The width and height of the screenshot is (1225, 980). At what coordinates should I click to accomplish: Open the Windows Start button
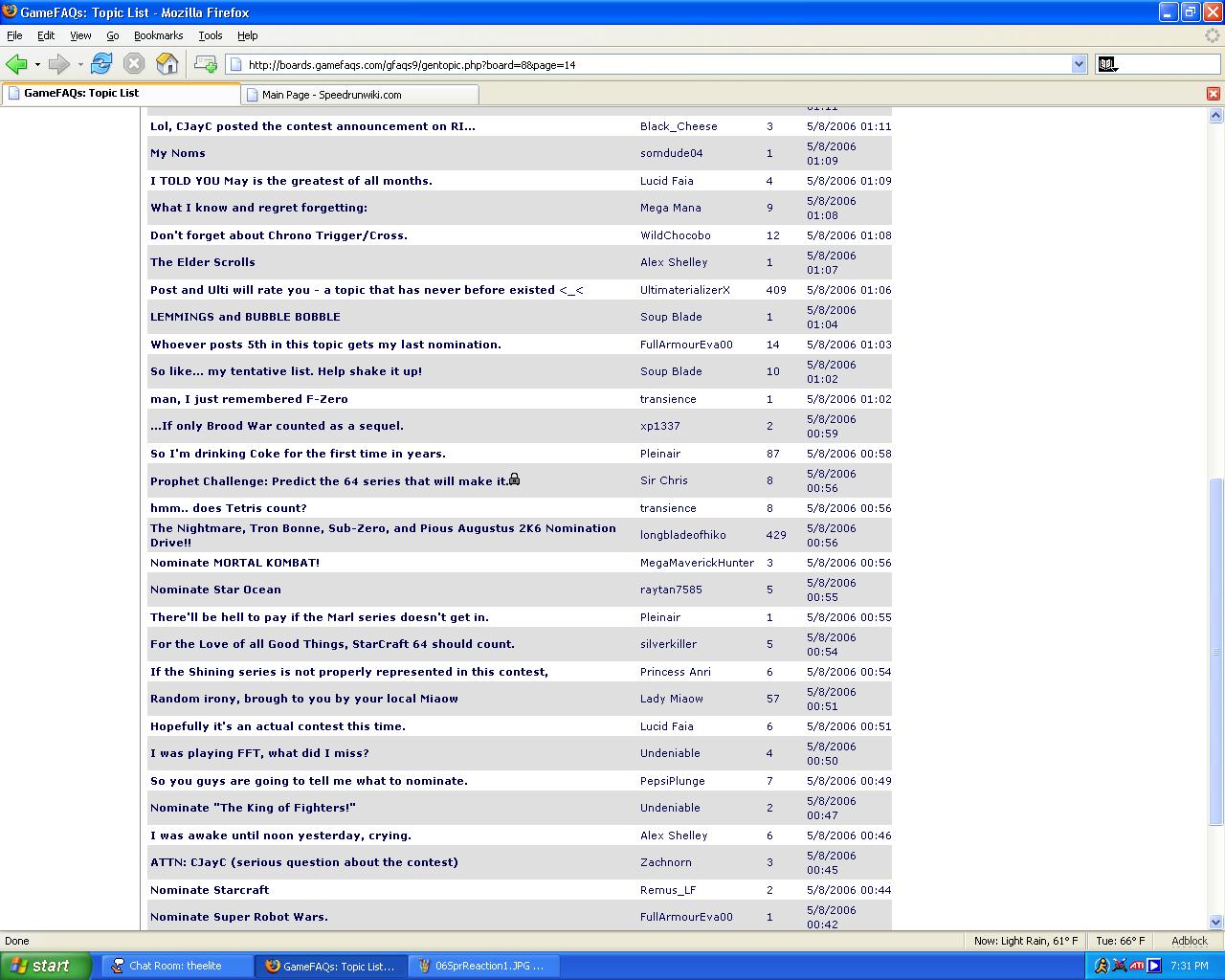tap(46, 966)
